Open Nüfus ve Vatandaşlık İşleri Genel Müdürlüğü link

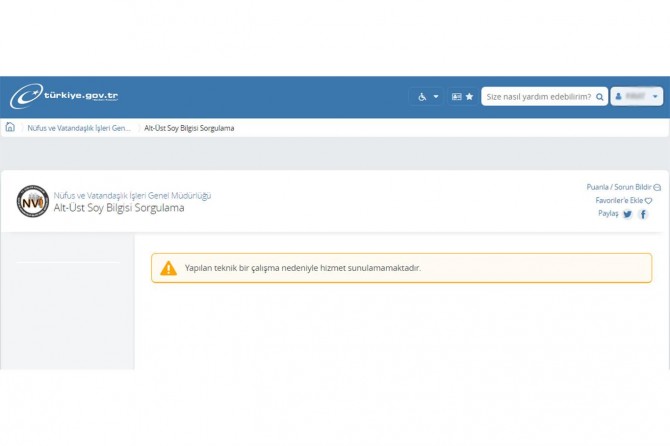point(132,195)
